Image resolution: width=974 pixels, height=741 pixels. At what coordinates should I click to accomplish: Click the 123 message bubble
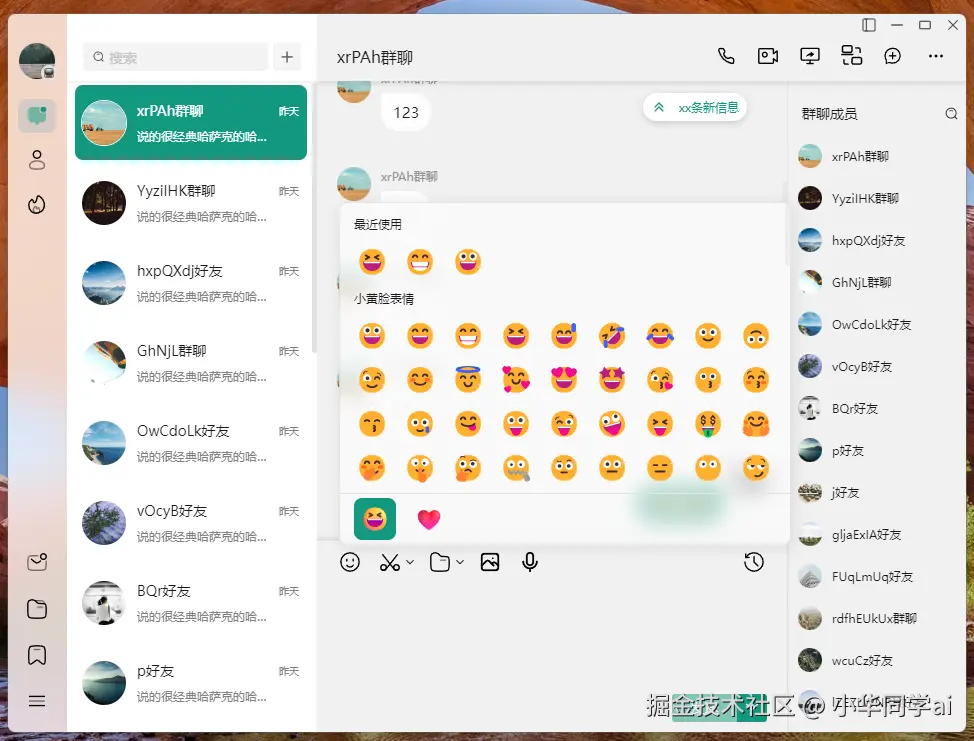pos(406,112)
